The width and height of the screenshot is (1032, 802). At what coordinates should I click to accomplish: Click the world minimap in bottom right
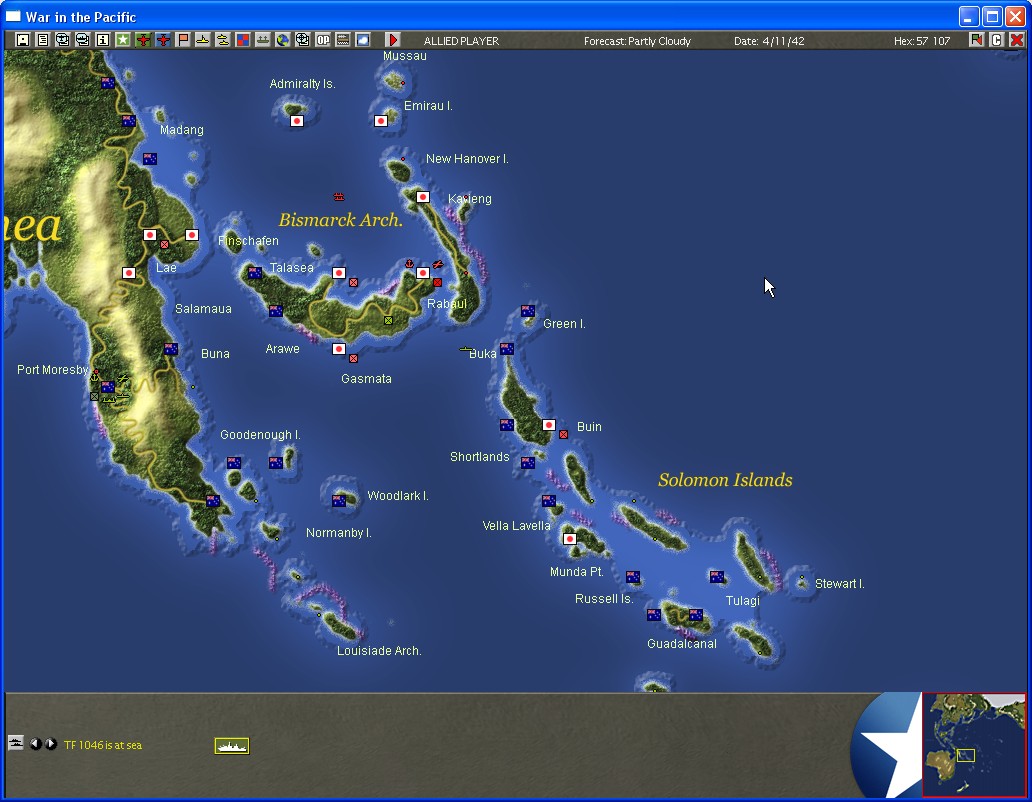973,745
